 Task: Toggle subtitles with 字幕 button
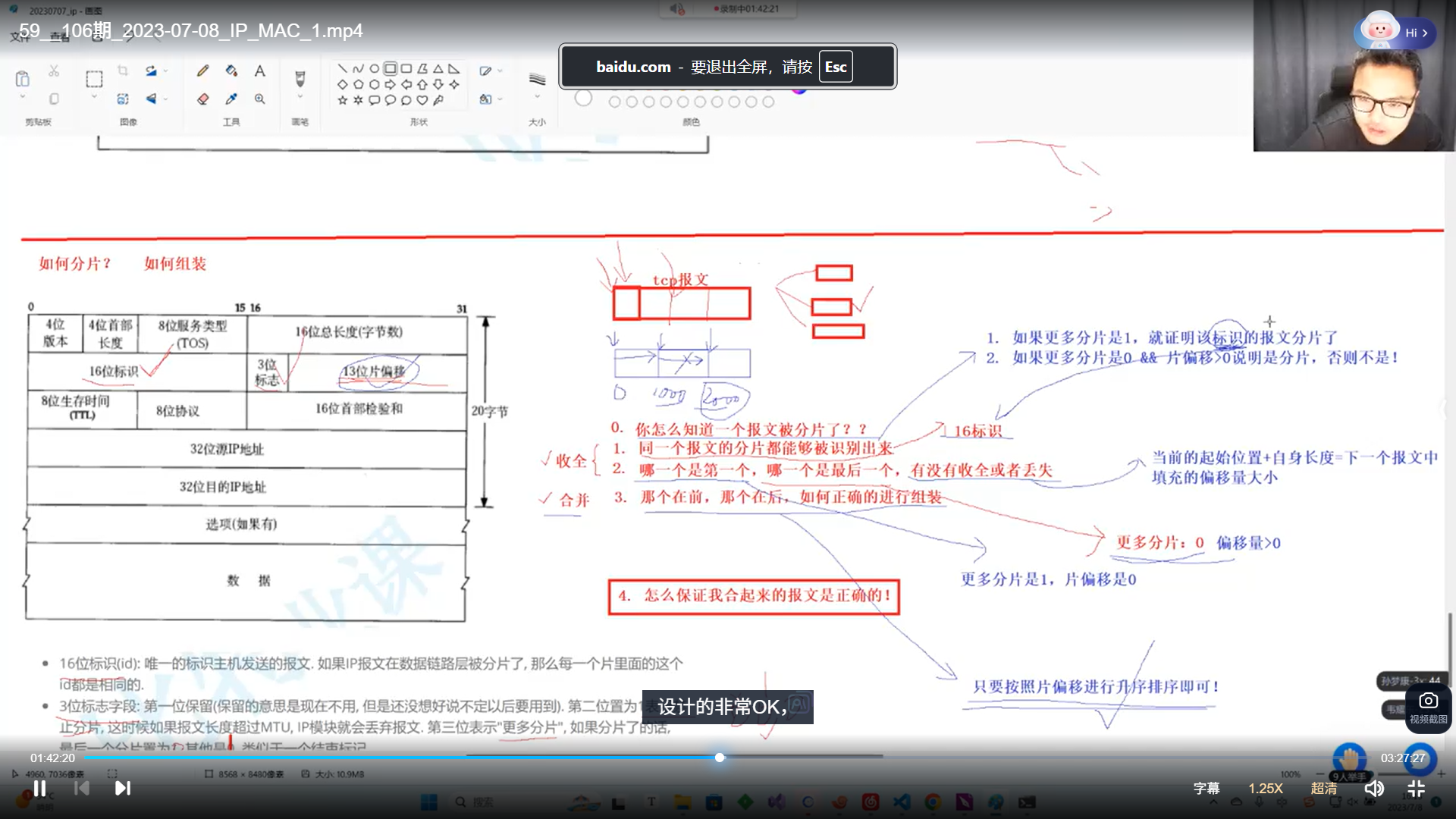pyautogui.click(x=1206, y=788)
